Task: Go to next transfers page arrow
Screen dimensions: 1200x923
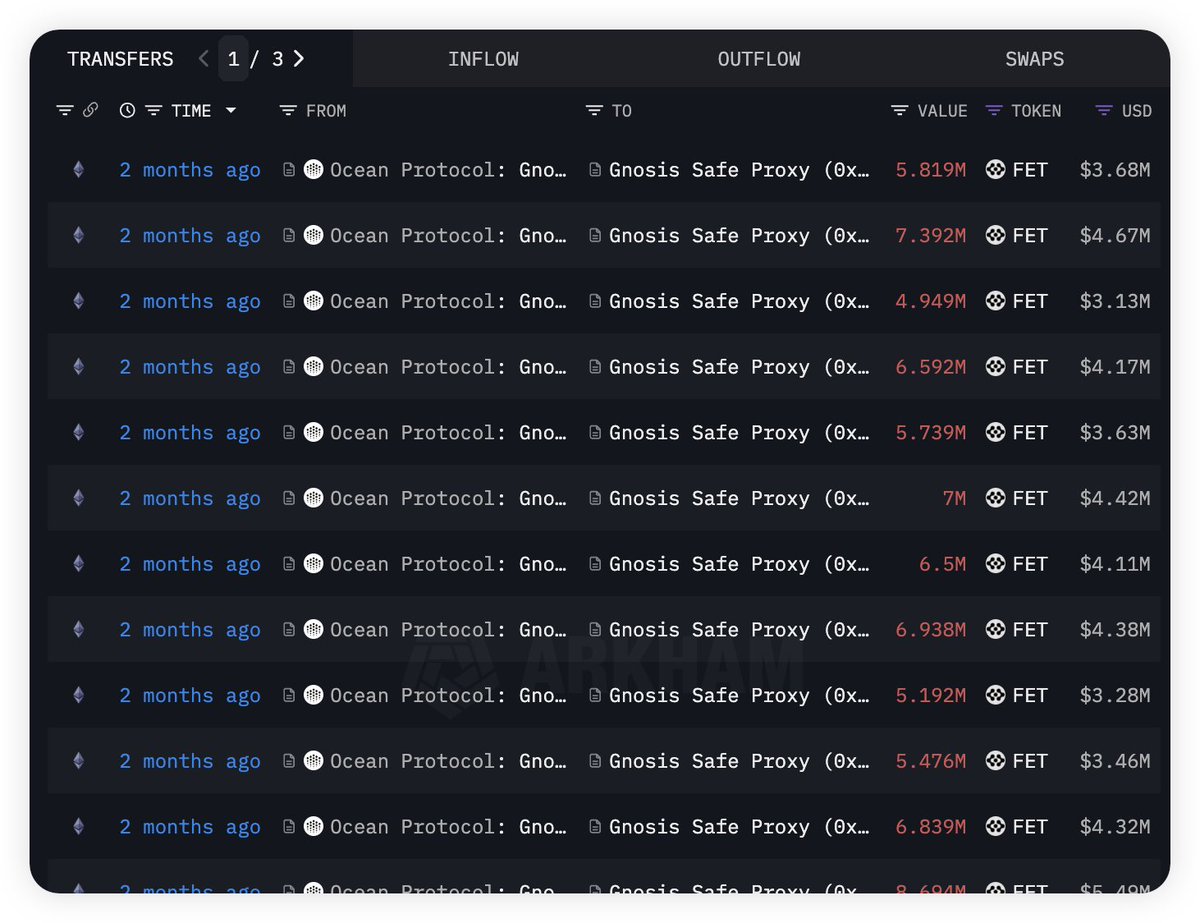Action: 298,59
